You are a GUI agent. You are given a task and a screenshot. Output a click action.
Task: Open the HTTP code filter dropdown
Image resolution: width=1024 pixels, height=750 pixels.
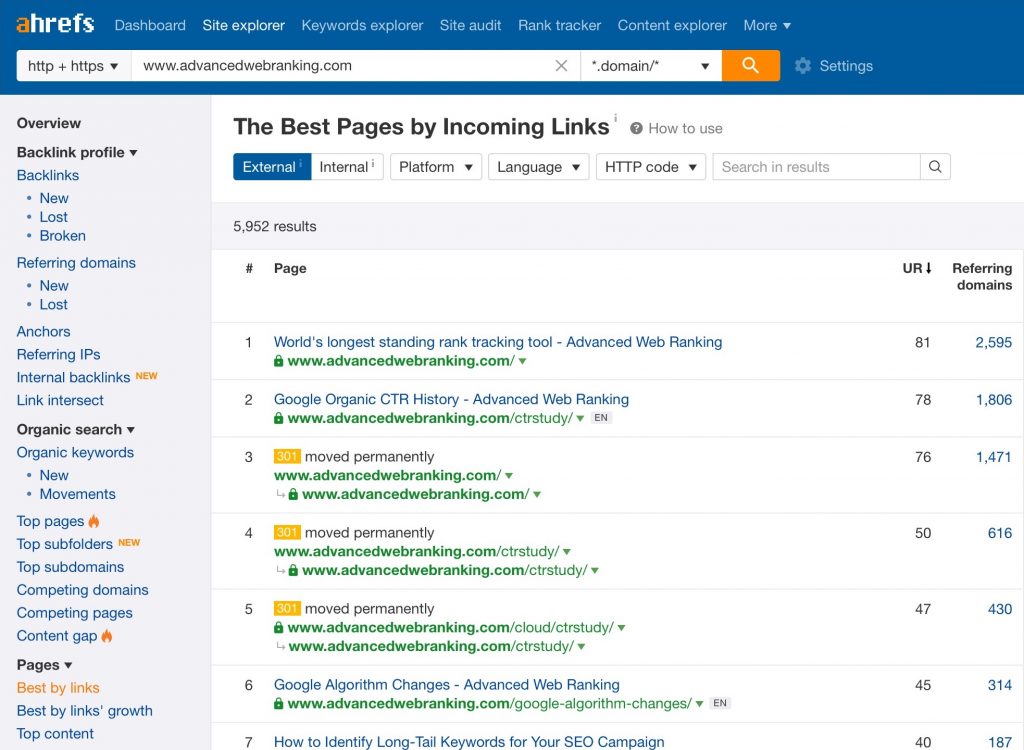(650, 167)
